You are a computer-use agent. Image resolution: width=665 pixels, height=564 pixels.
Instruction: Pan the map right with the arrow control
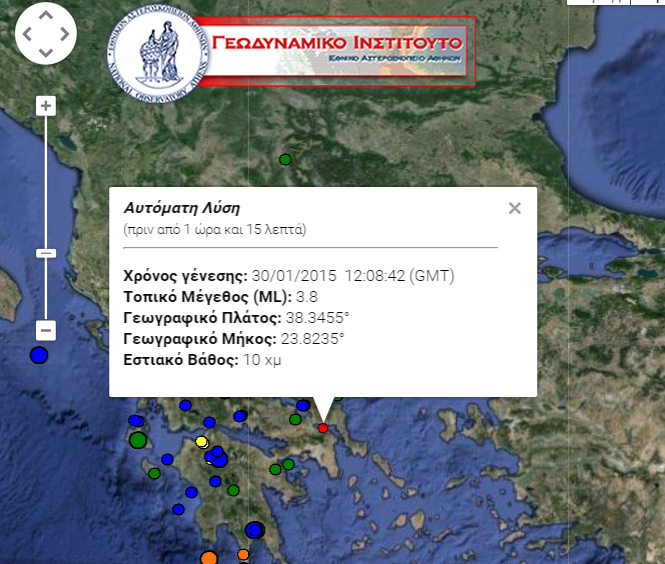pos(64,34)
